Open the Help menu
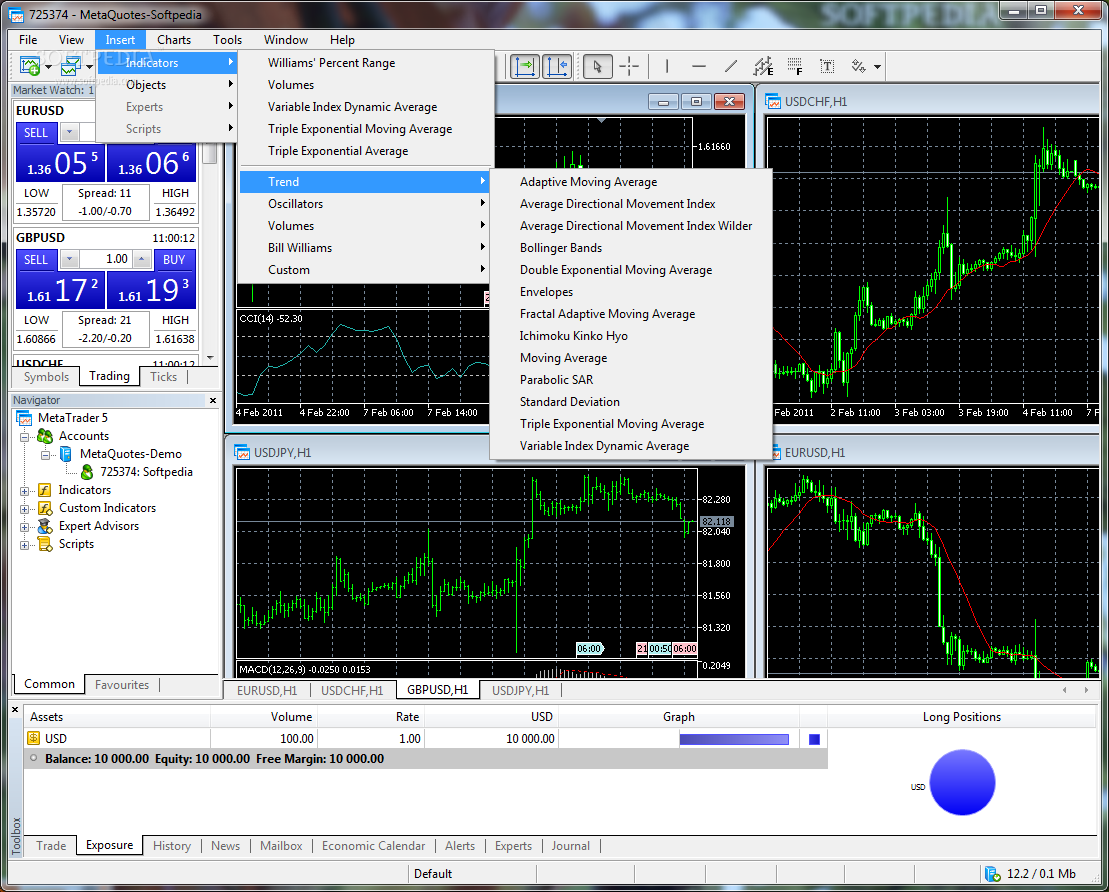The width and height of the screenshot is (1109, 892). tap(342, 40)
